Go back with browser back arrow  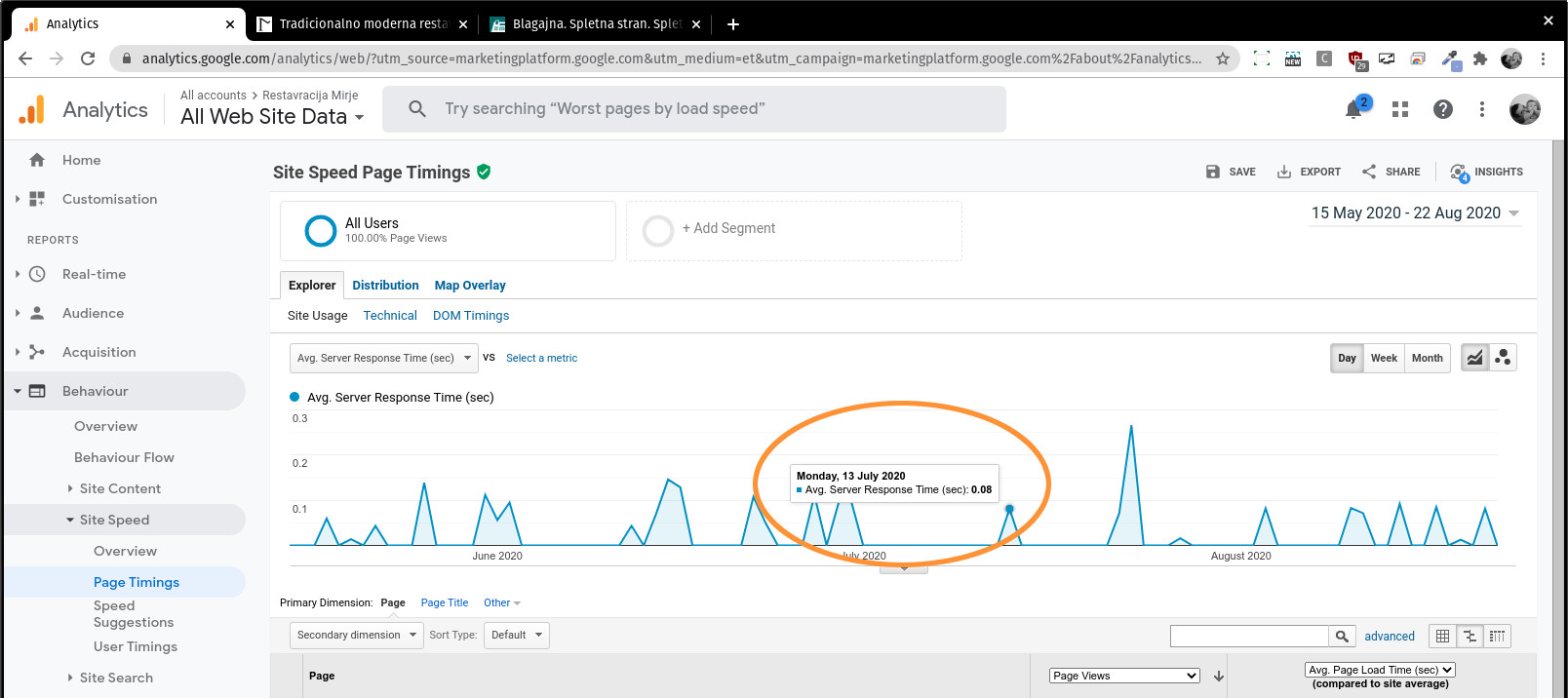(x=25, y=58)
